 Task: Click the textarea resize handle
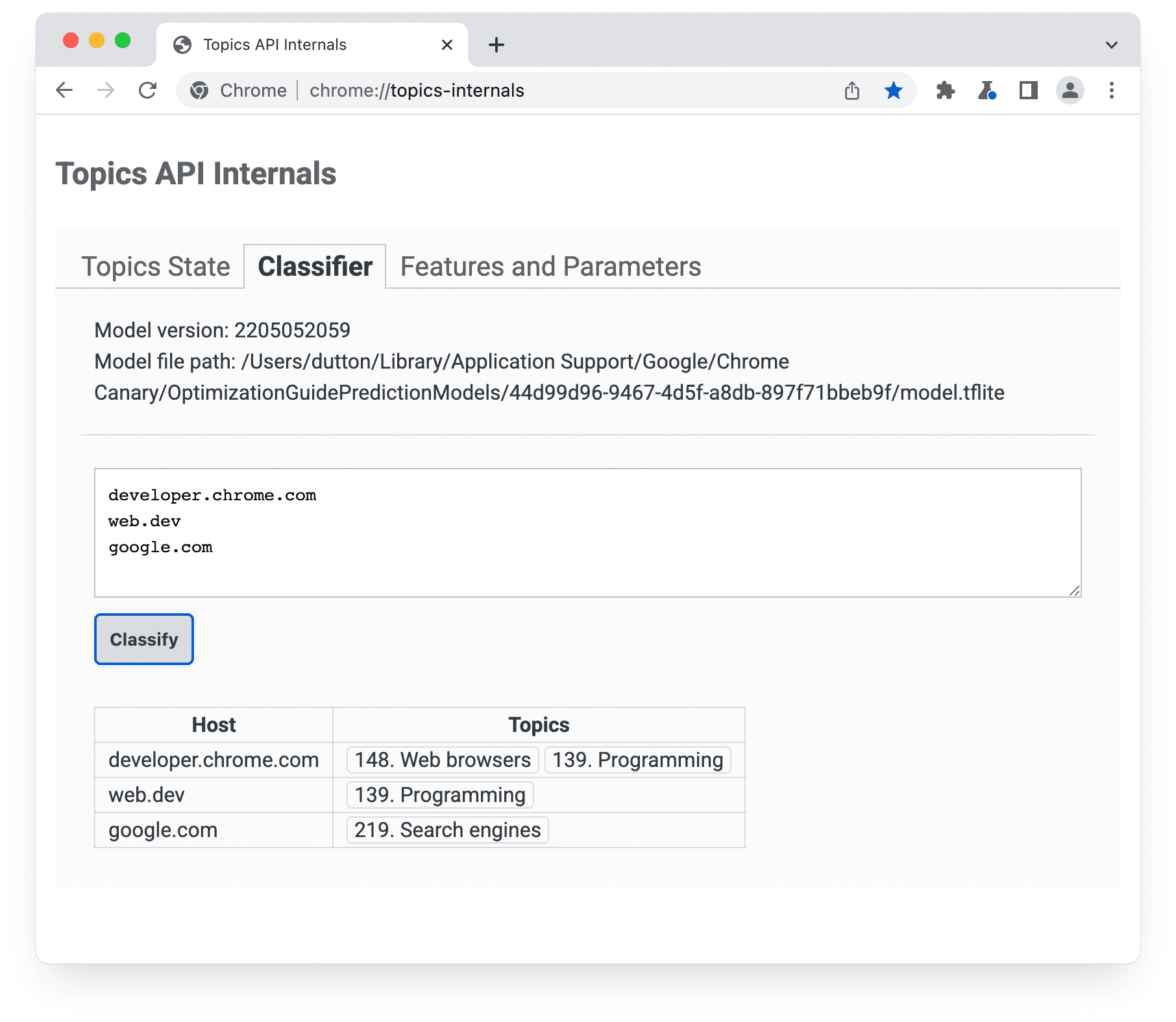pyautogui.click(x=1073, y=591)
